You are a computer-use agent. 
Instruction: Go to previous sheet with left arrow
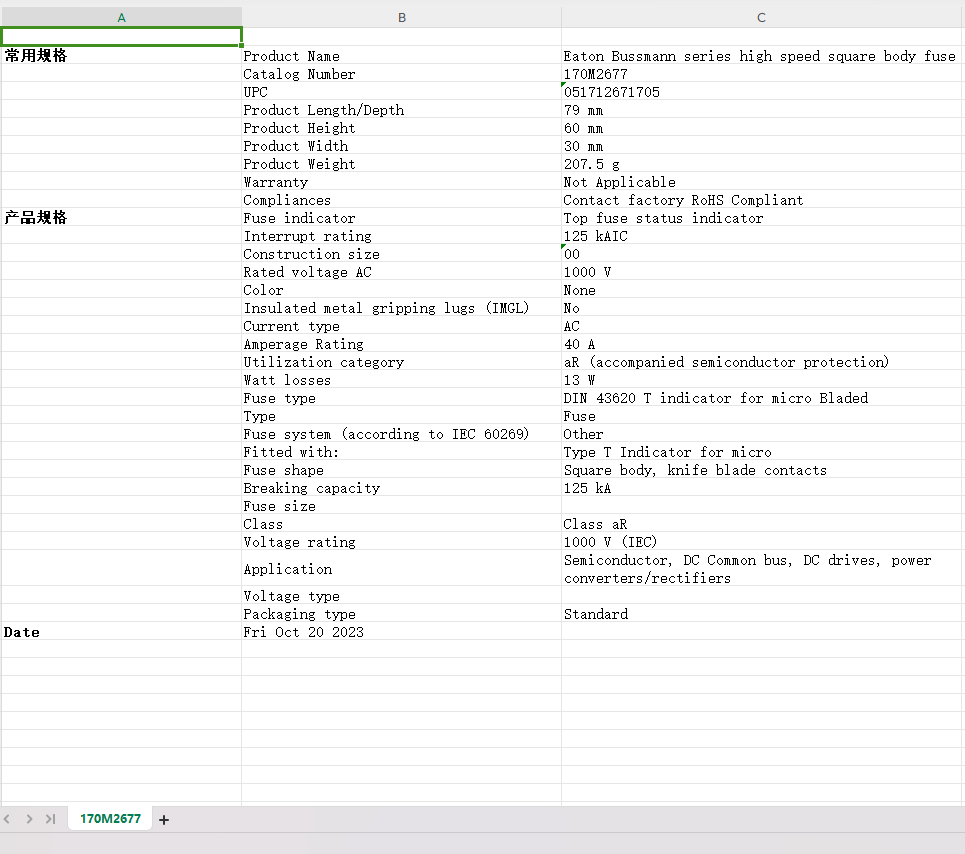tap(7, 819)
